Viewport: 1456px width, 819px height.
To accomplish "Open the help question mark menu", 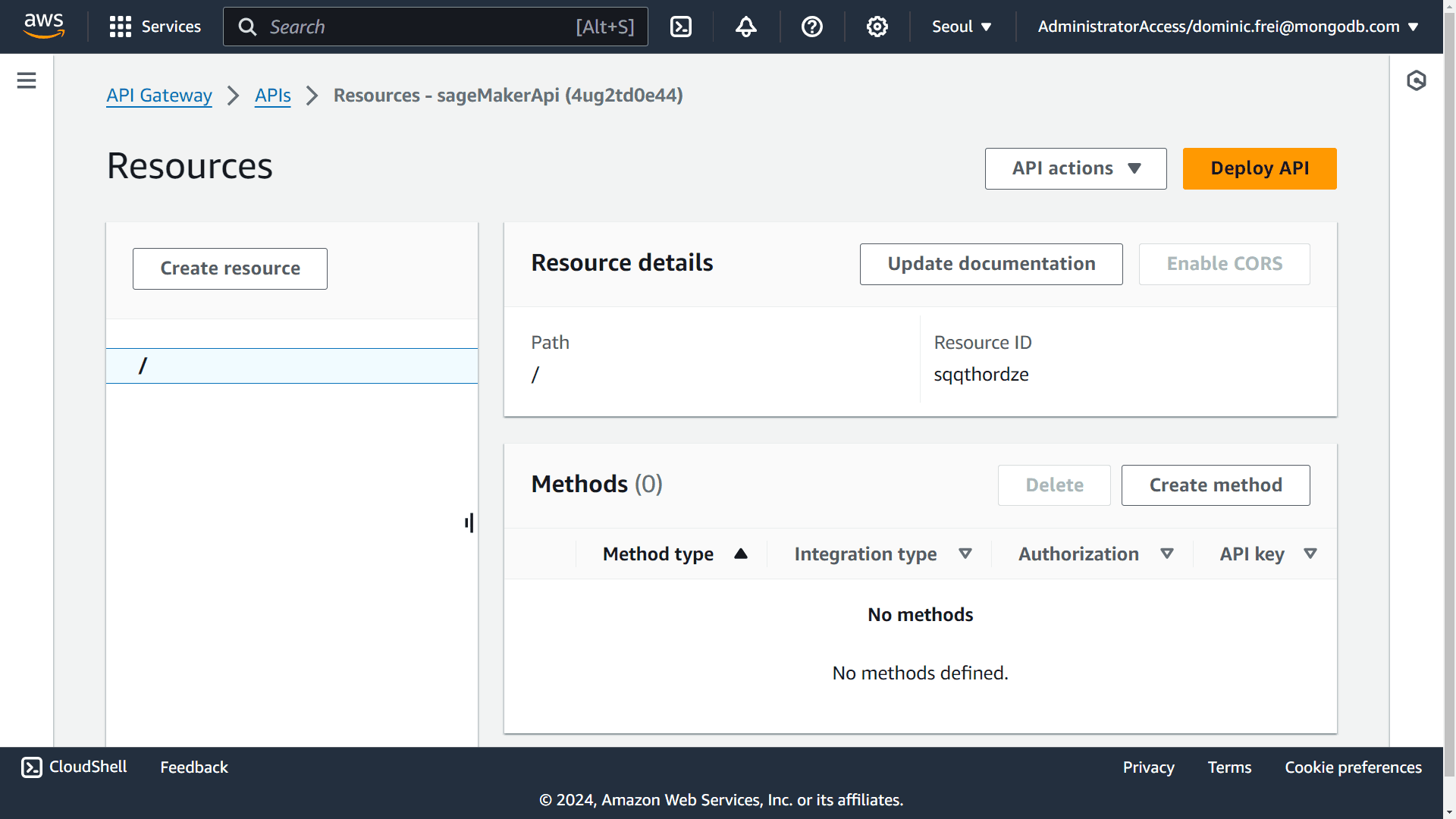I will pyautogui.click(x=811, y=27).
